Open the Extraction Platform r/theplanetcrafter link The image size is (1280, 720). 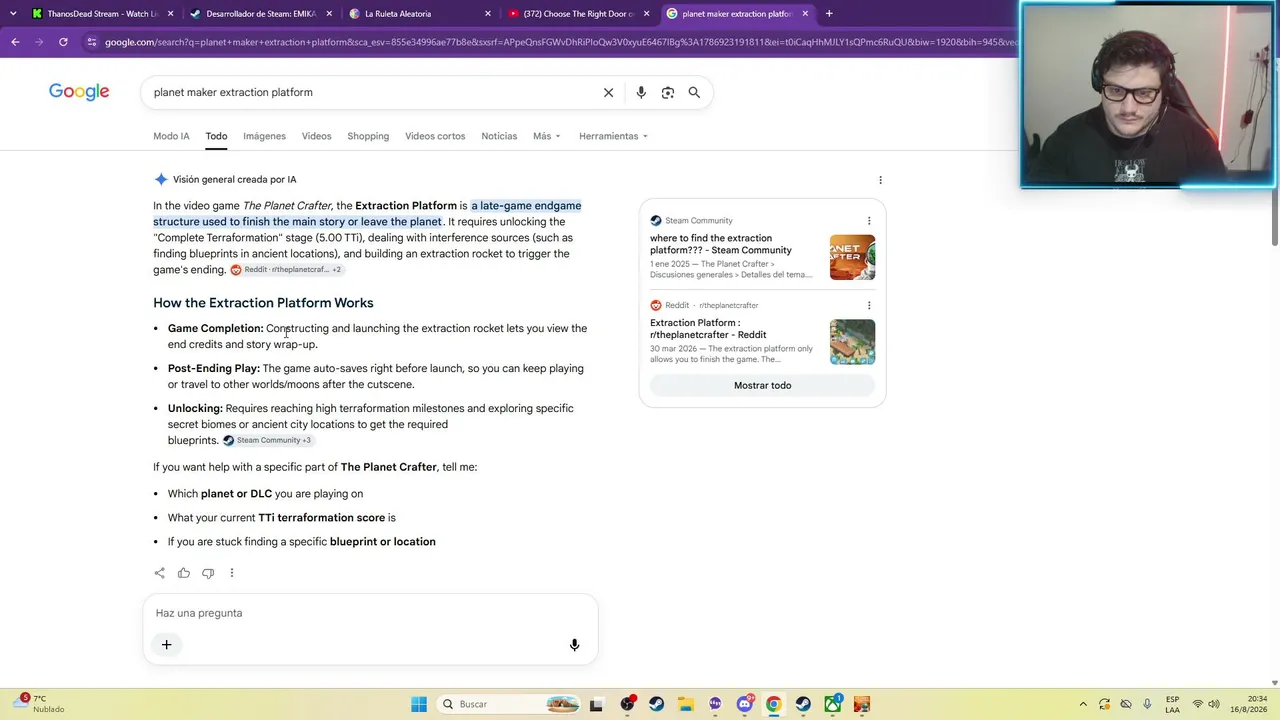[x=708, y=329]
